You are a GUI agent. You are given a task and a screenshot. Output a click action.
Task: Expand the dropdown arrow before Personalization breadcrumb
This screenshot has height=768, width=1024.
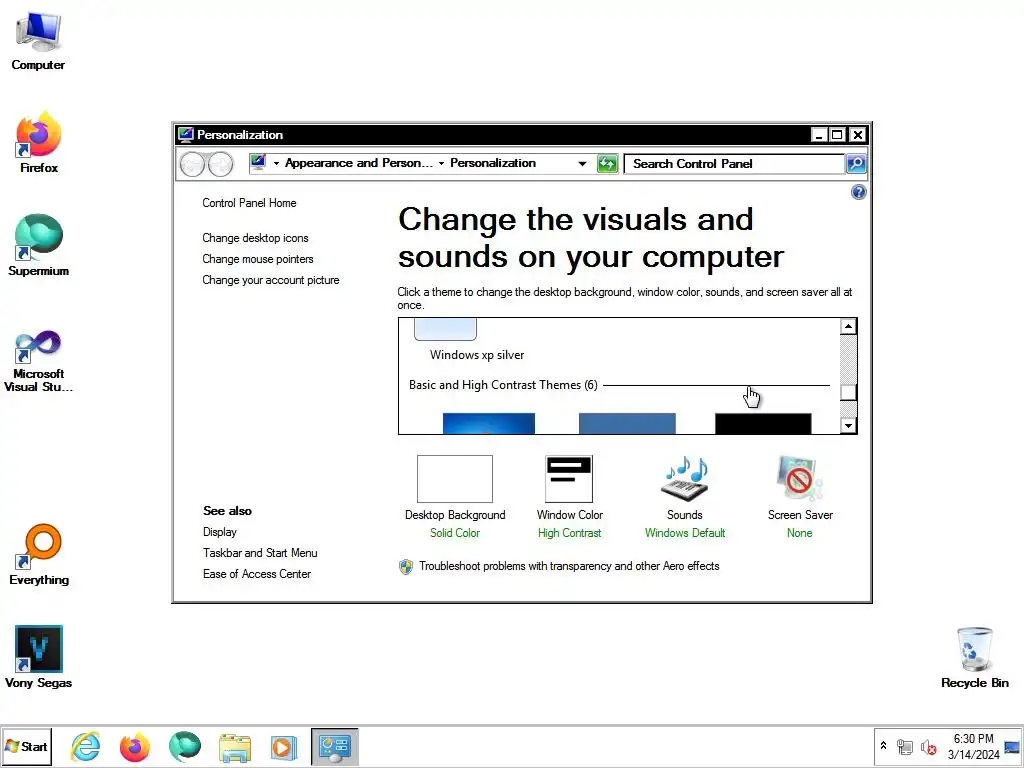click(x=441, y=163)
